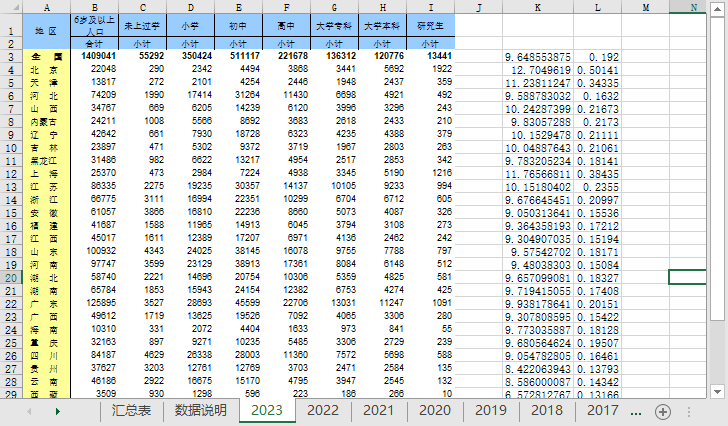Click the 广东 row label cell

coord(46,304)
